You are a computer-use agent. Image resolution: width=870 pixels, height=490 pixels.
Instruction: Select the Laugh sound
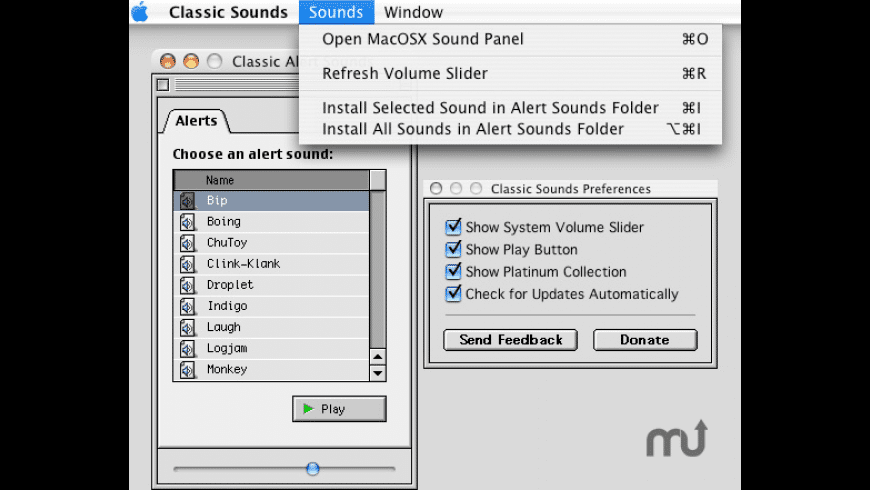(x=271, y=327)
